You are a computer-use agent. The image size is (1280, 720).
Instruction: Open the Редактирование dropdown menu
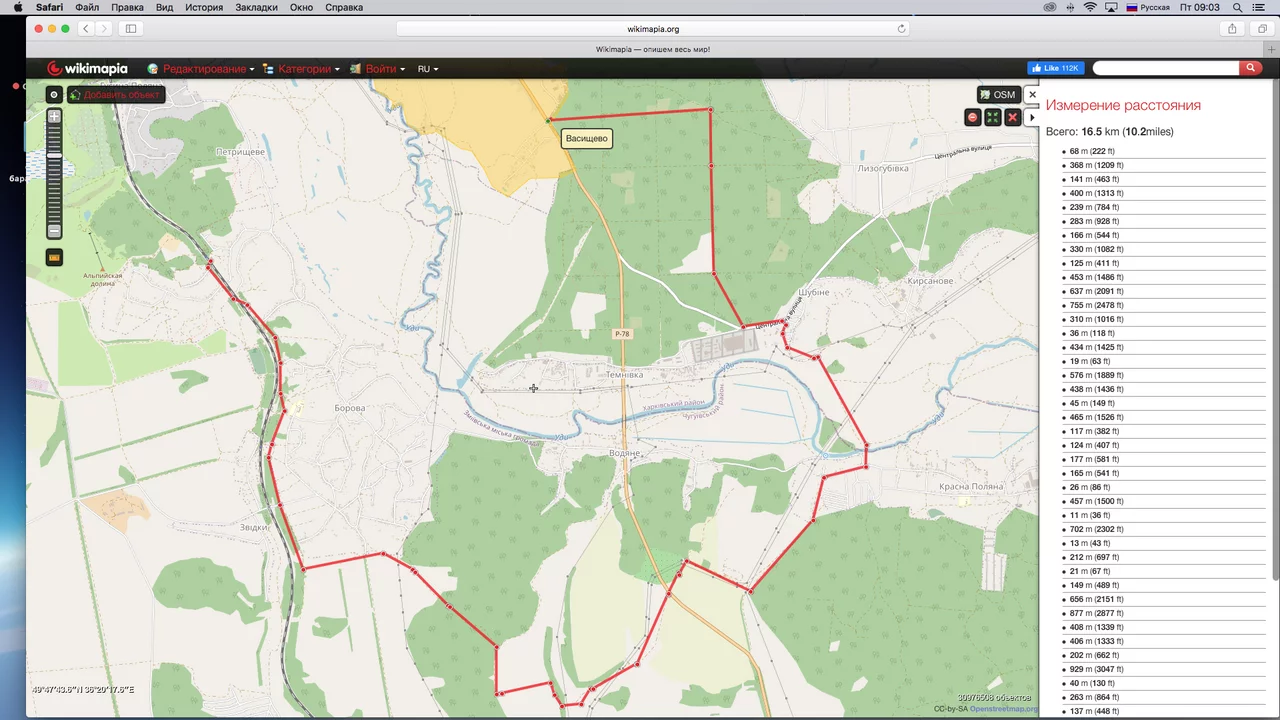pyautogui.click(x=201, y=69)
